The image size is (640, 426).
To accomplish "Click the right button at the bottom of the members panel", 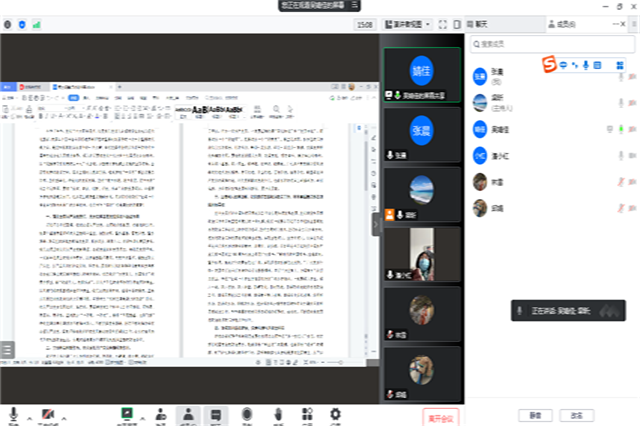I will tap(575, 415).
